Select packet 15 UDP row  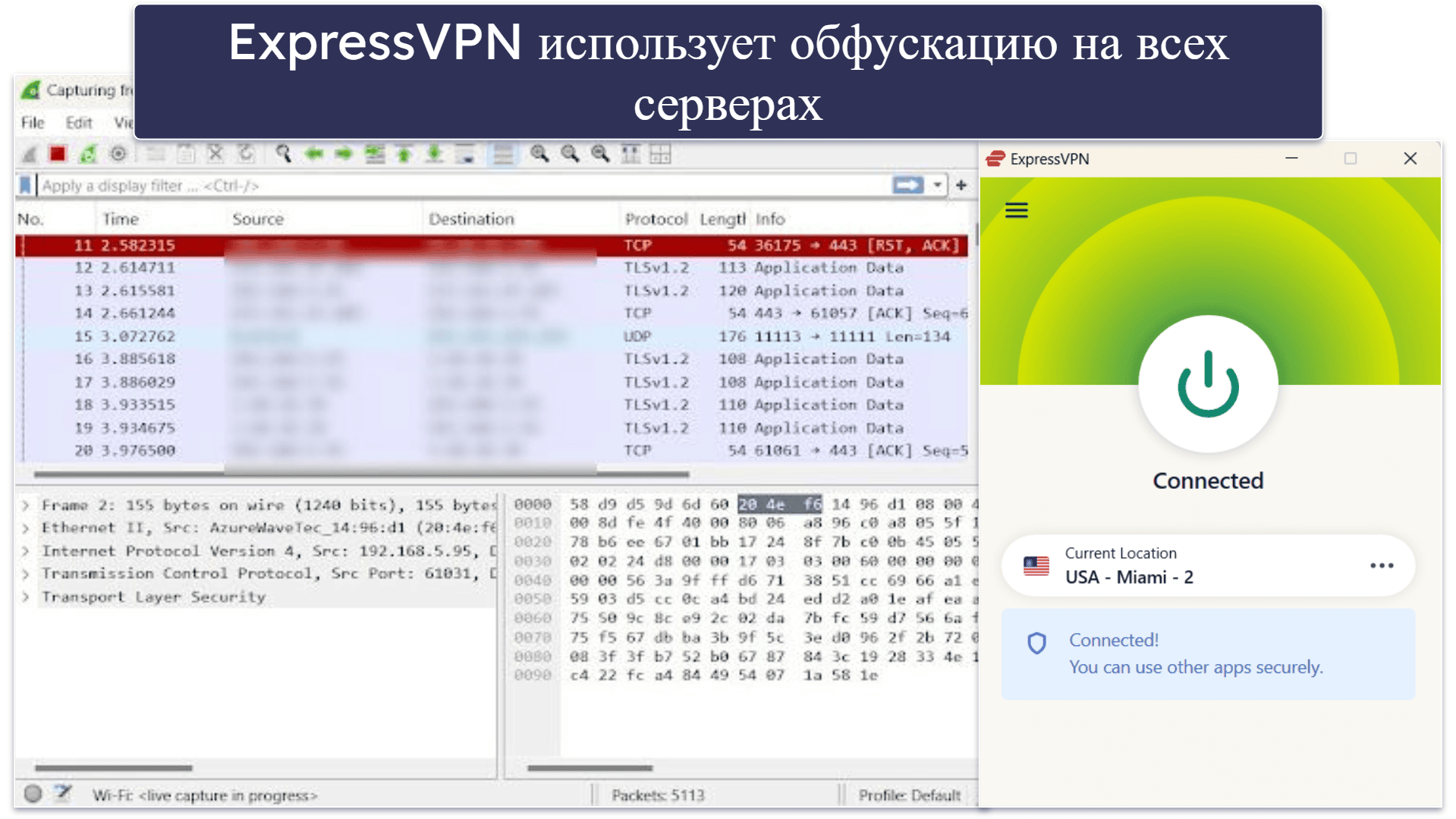click(x=492, y=336)
